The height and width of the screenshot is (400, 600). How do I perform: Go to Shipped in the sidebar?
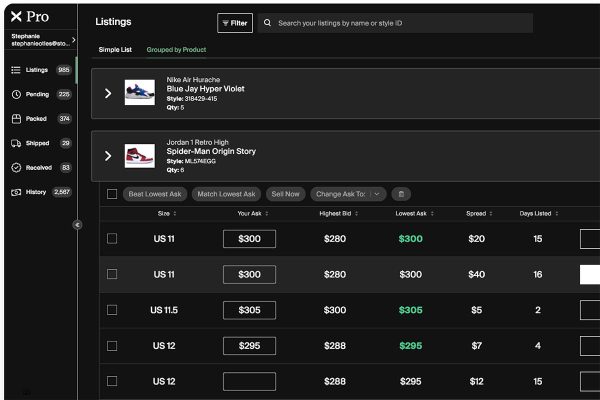point(41,143)
